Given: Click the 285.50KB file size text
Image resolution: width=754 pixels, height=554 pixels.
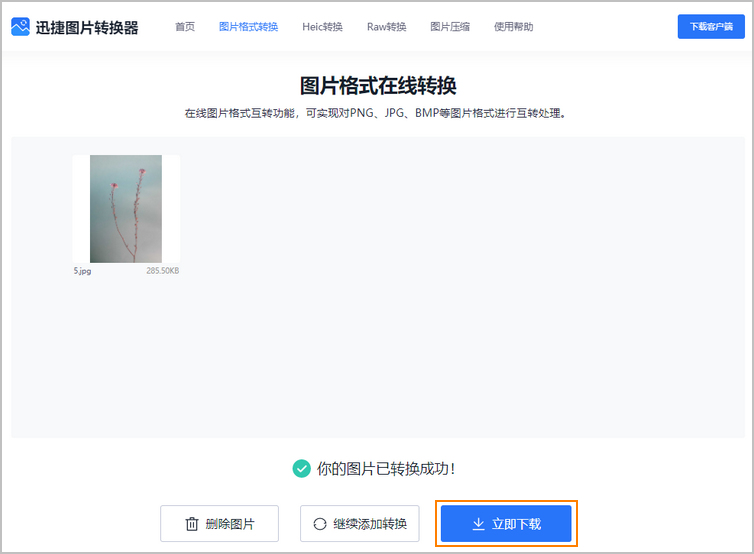Looking at the screenshot, I should (x=163, y=271).
